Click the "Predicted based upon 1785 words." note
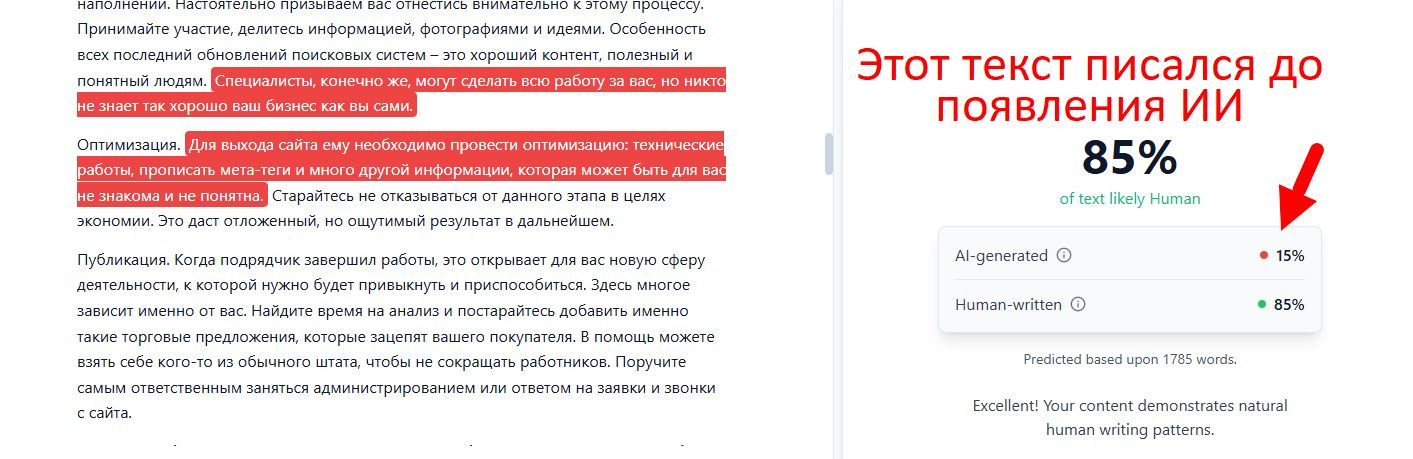Viewport: 1413px width, 459px height. coord(1130,359)
